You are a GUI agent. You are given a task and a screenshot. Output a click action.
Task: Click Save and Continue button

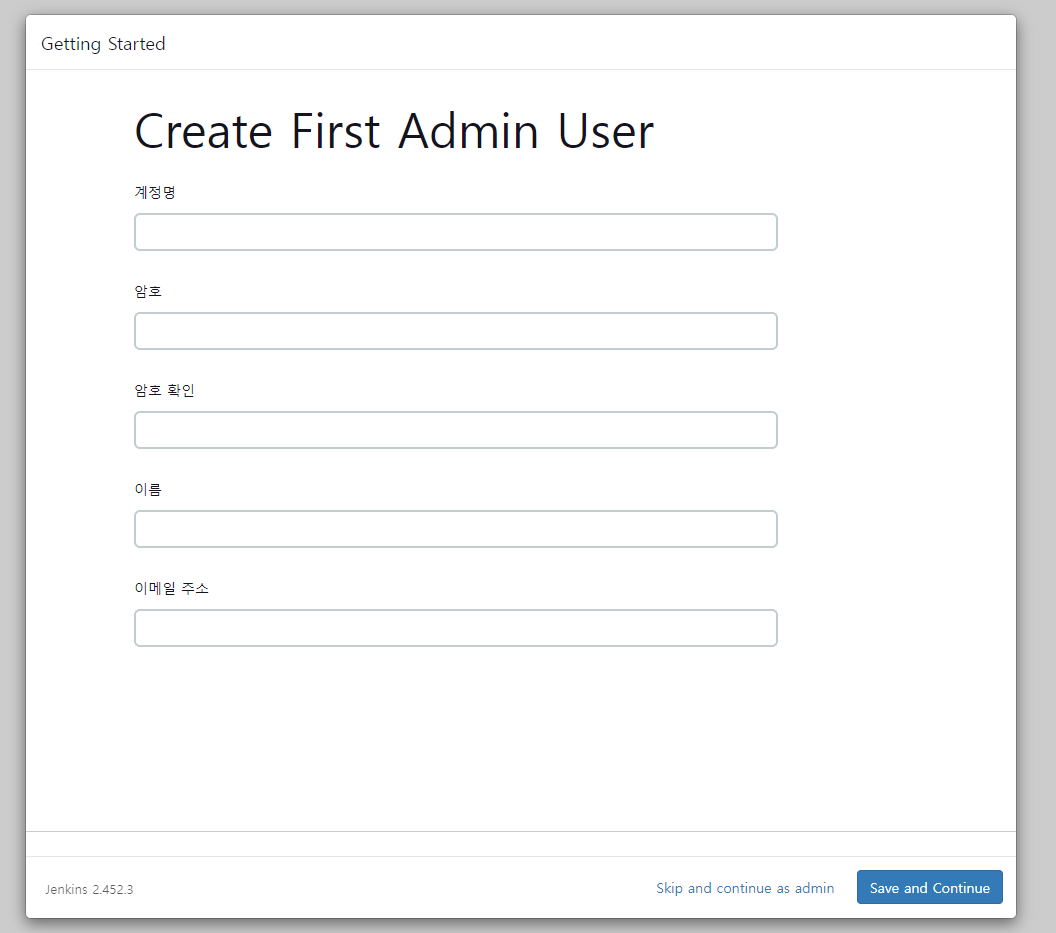point(929,887)
